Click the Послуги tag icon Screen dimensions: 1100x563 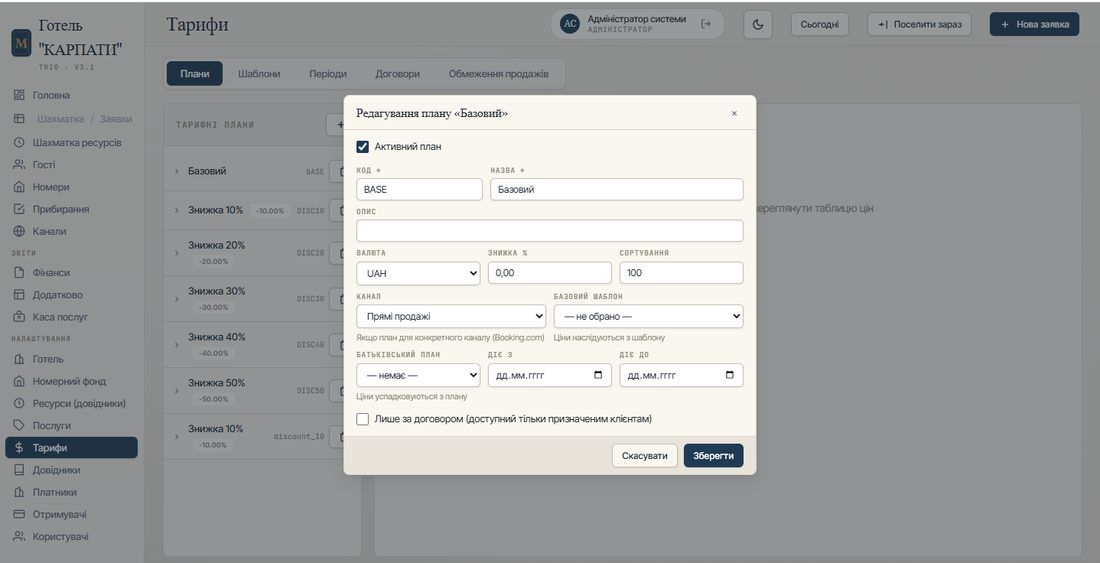[x=20, y=426]
